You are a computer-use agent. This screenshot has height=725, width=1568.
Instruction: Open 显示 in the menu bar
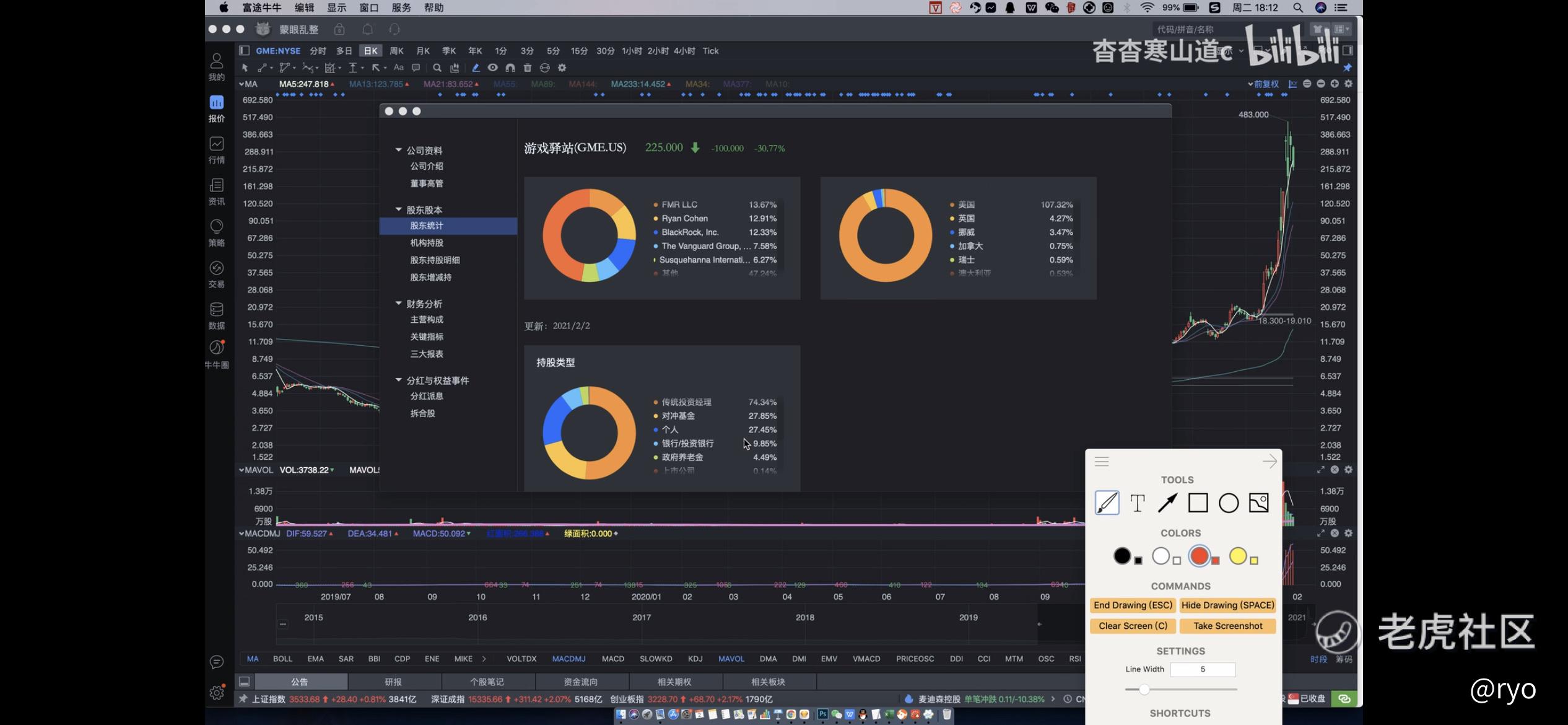(x=336, y=7)
